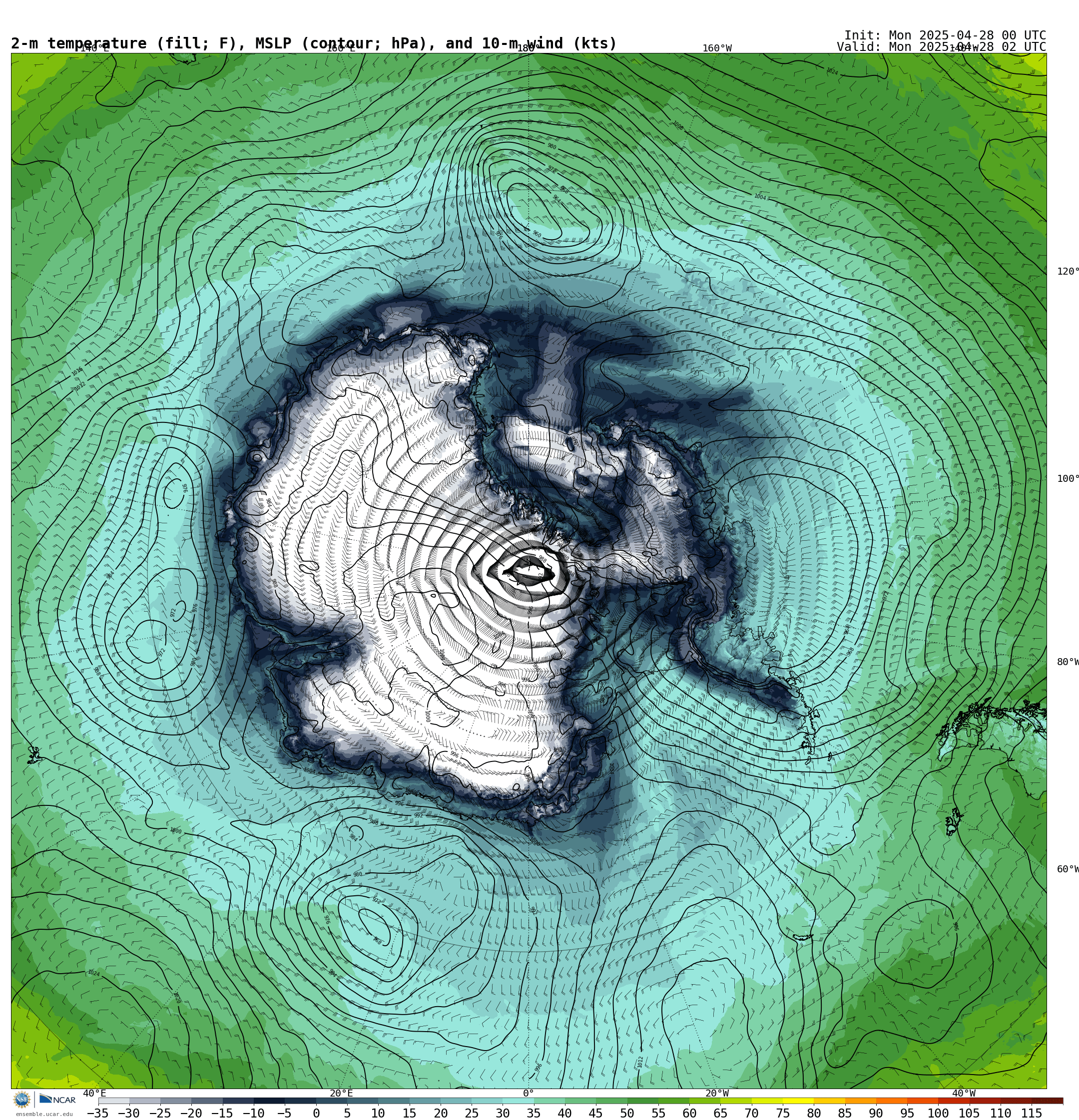1079x1120 pixels.
Task: Open the ensemble.ucar.edu link text
Action: coord(44,1115)
